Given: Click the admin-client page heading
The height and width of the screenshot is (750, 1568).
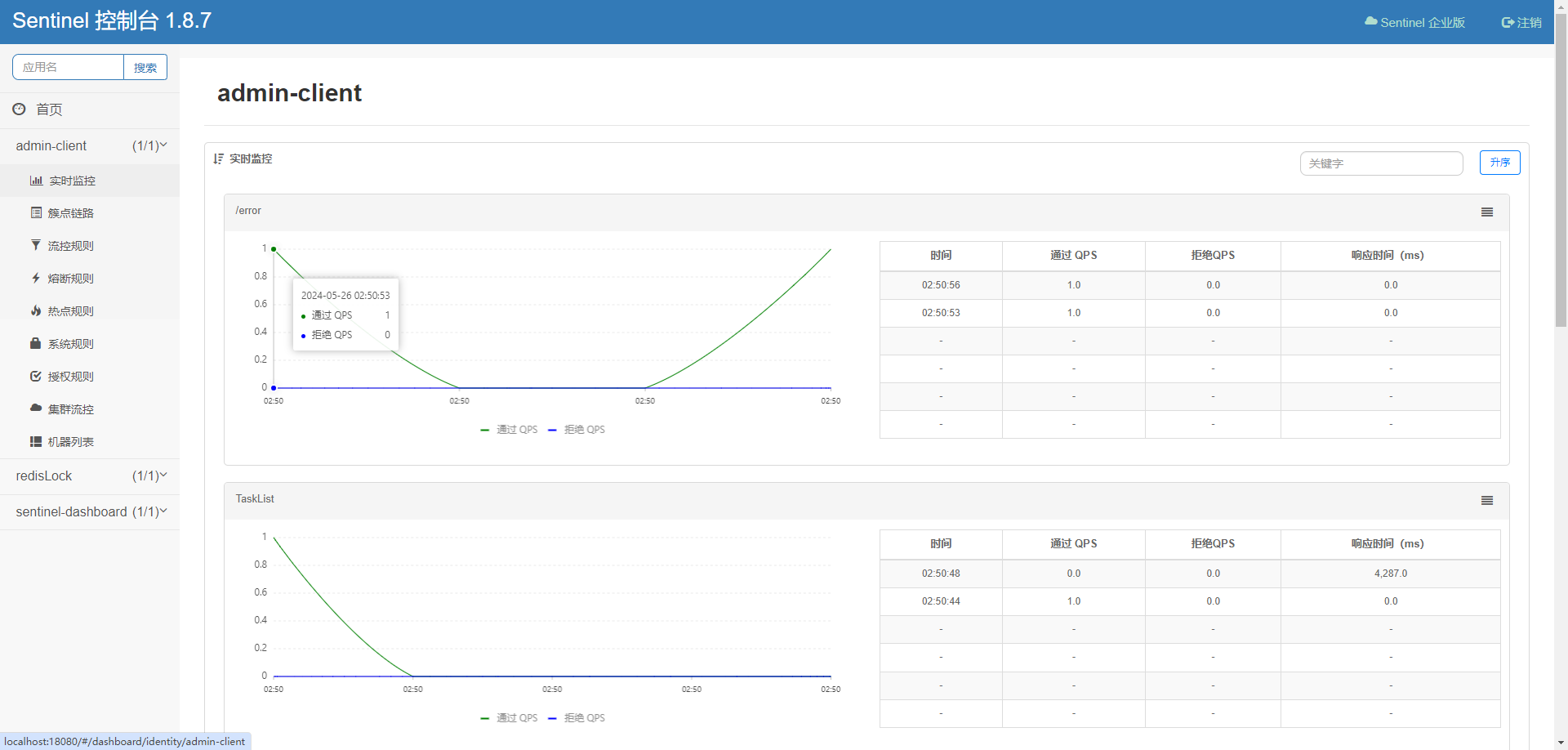Looking at the screenshot, I should 289,93.
